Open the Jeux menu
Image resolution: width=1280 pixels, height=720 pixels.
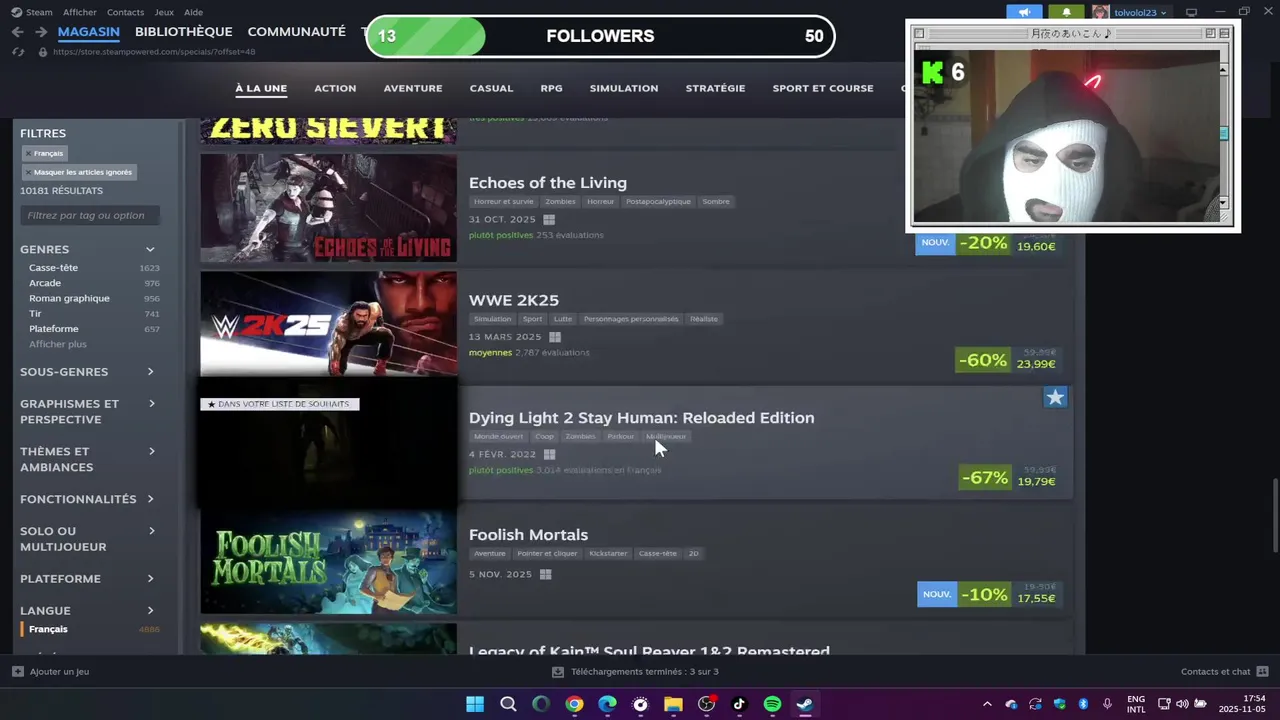pos(164,12)
